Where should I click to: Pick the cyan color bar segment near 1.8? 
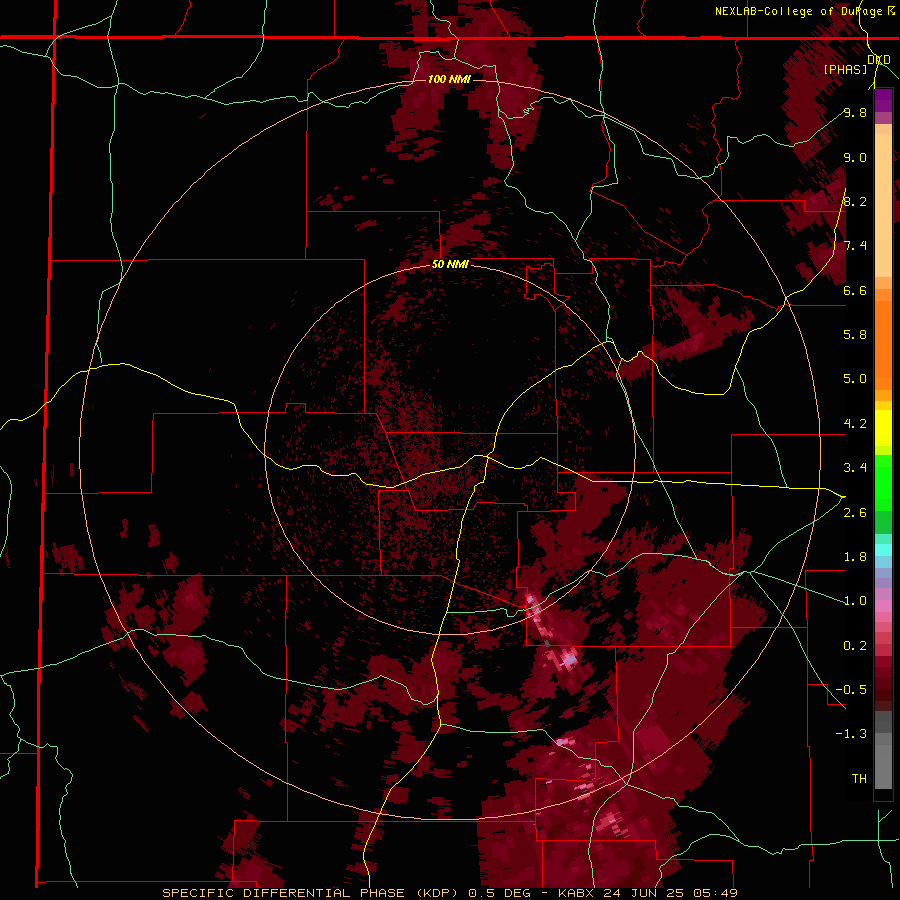(x=883, y=550)
